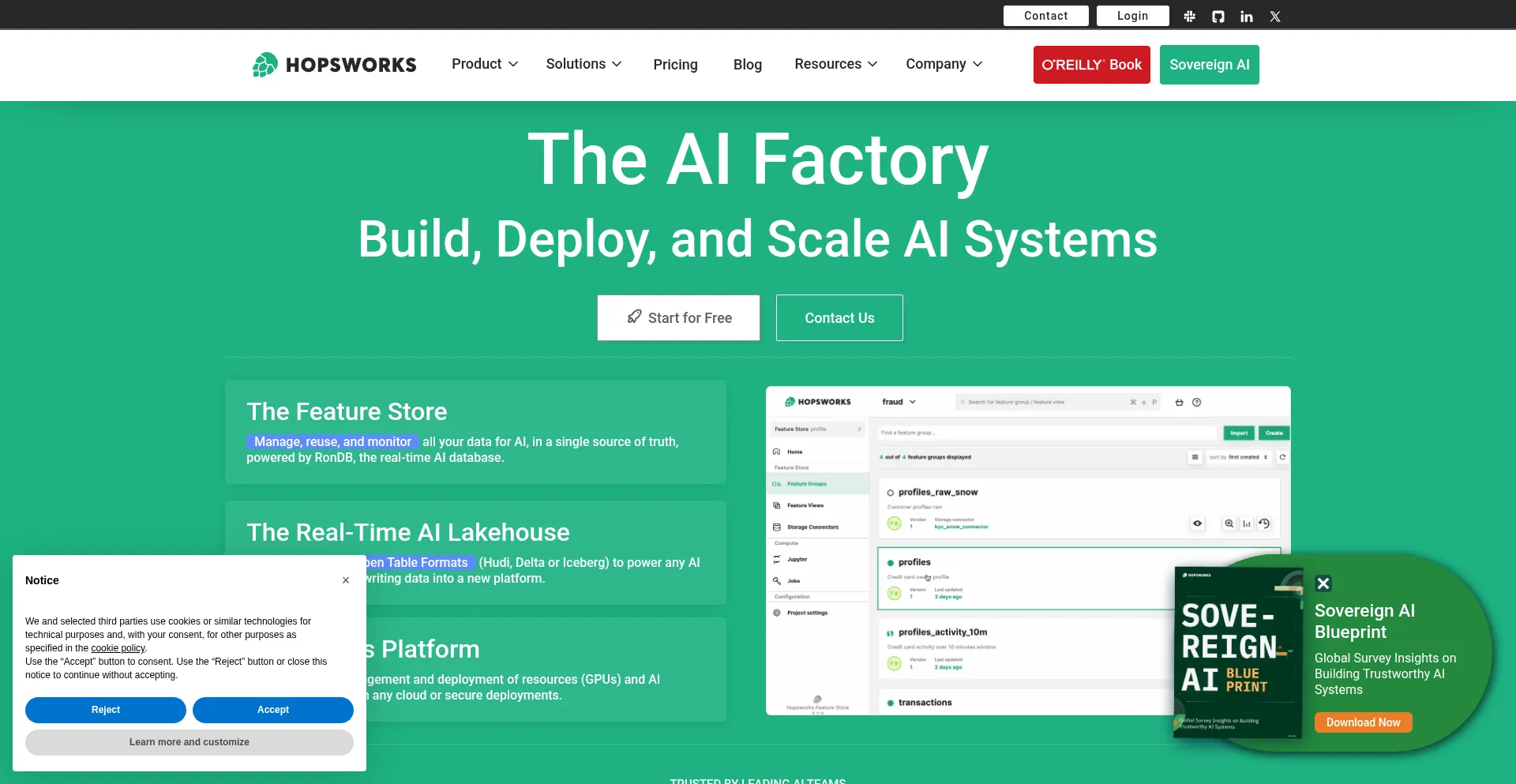Screen dimensions: 1516x784
Task: Accept the cookie consent
Action: coord(273,710)
